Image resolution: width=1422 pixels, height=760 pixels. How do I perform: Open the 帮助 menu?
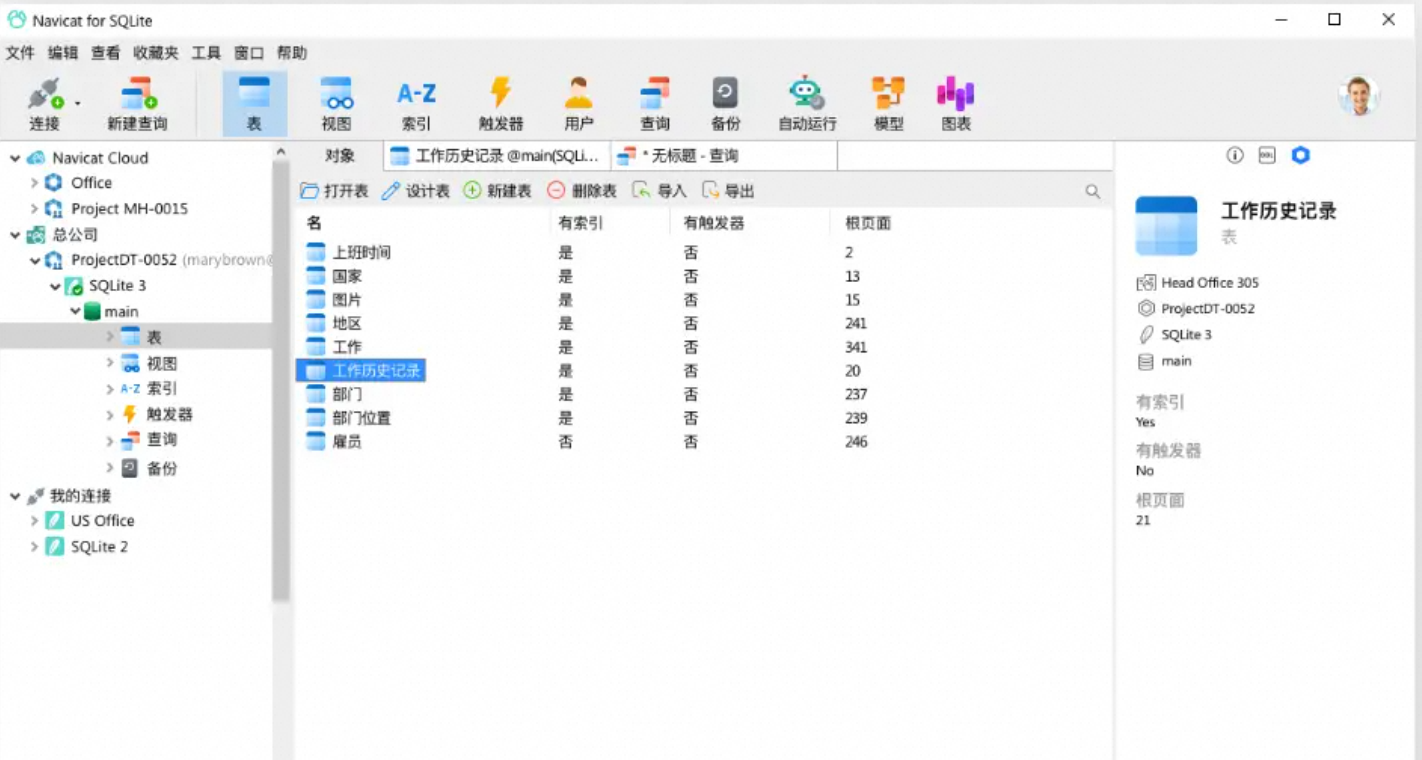pyautogui.click(x=292, y=53)
